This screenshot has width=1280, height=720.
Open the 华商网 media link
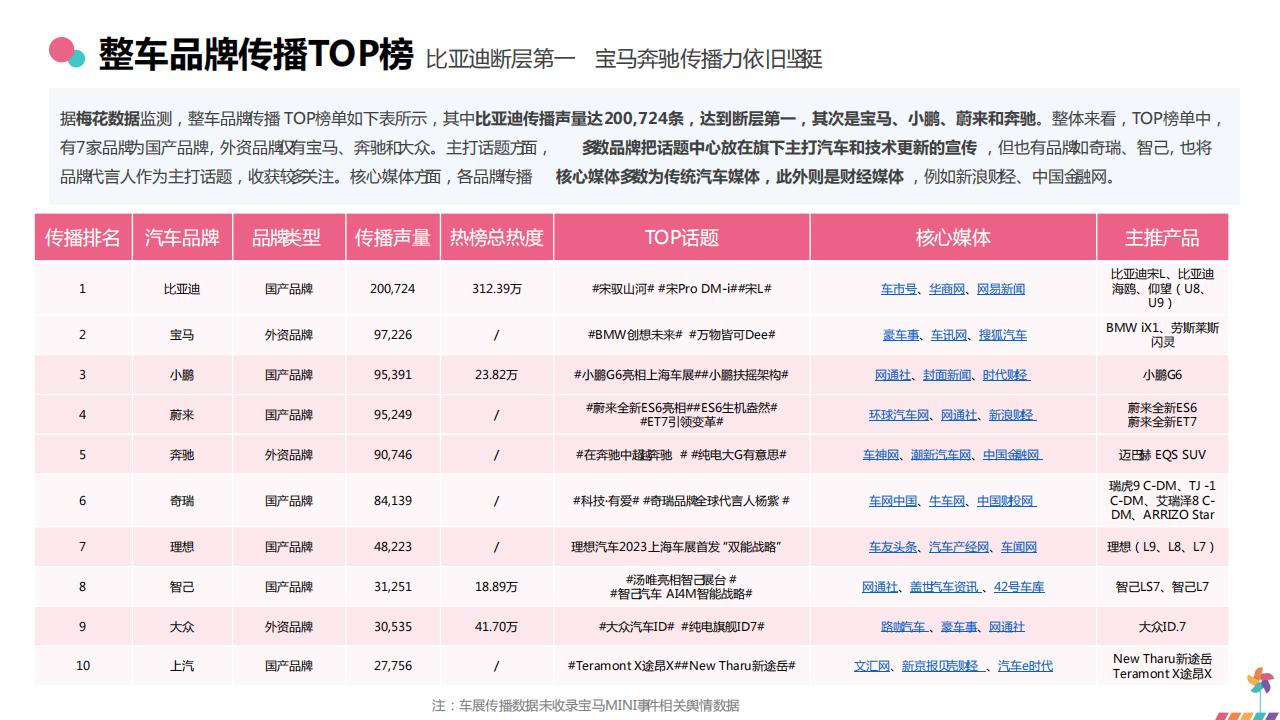[946, 289]
